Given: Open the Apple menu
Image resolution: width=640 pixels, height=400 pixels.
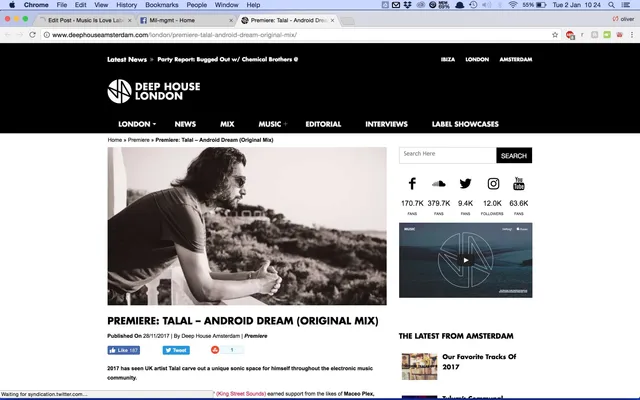Looking at the screenshot, I should [x=12, y=5].
